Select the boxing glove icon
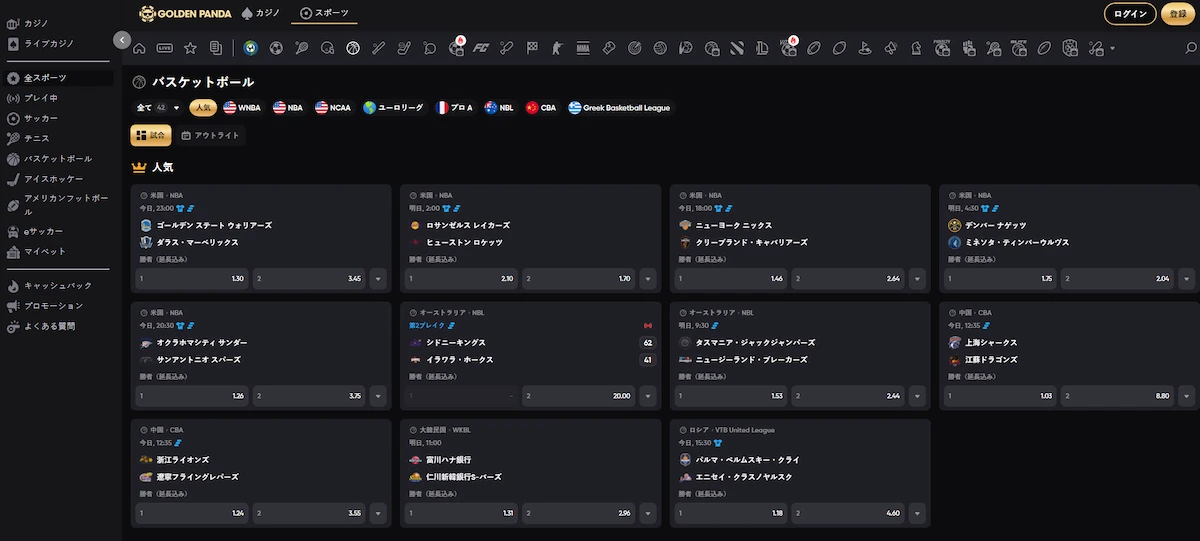 [609, 48]
